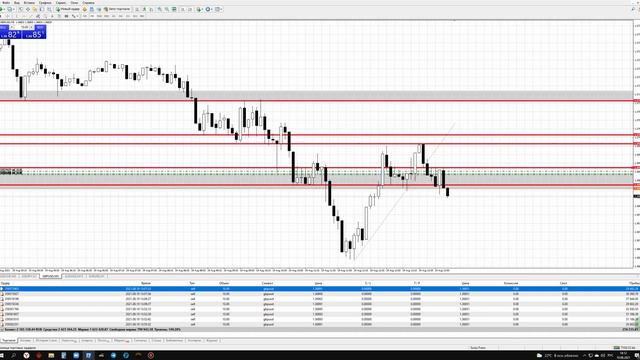Open the Активы terminal tab
Viewport: 640px width, 360px height.
(26, 340)
